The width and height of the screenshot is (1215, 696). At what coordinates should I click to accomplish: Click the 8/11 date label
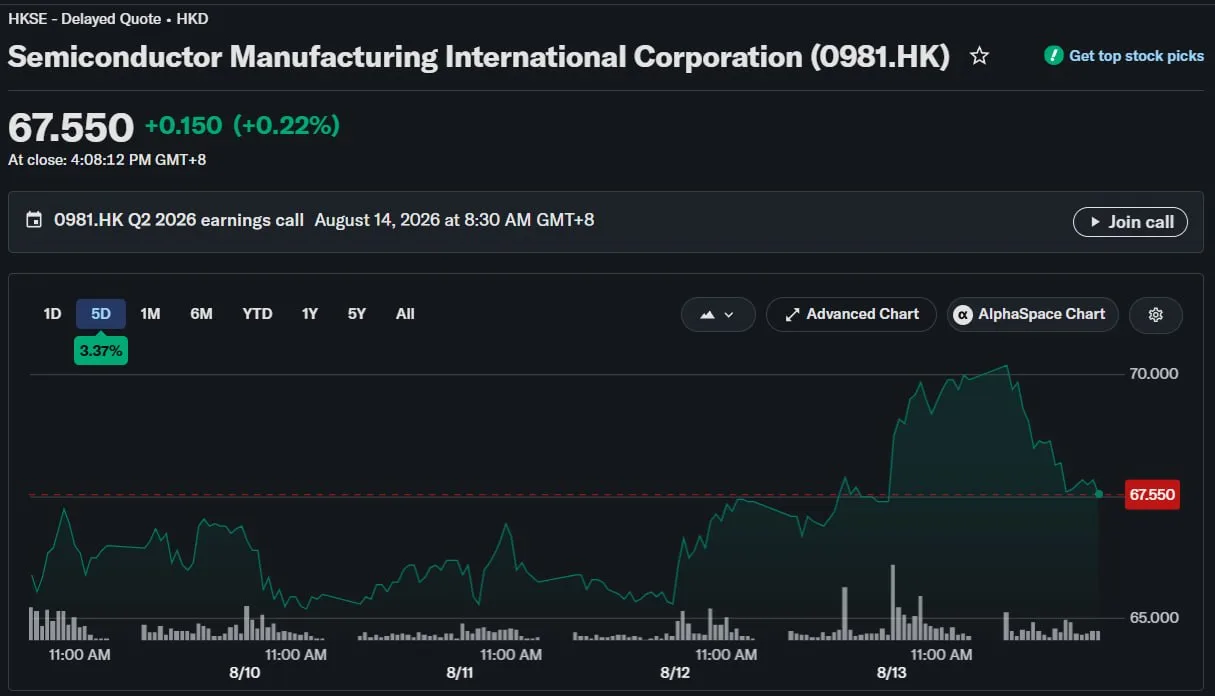460,673
